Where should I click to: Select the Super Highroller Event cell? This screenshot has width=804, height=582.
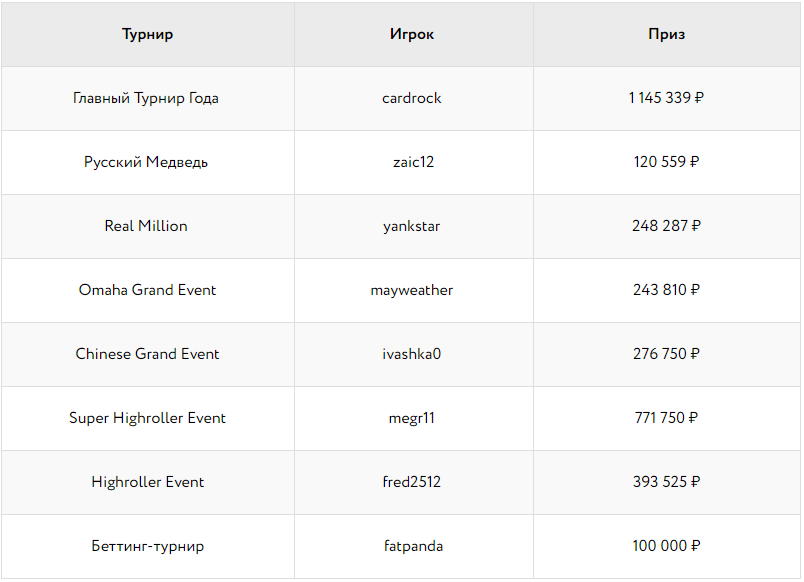pos(147,418)
